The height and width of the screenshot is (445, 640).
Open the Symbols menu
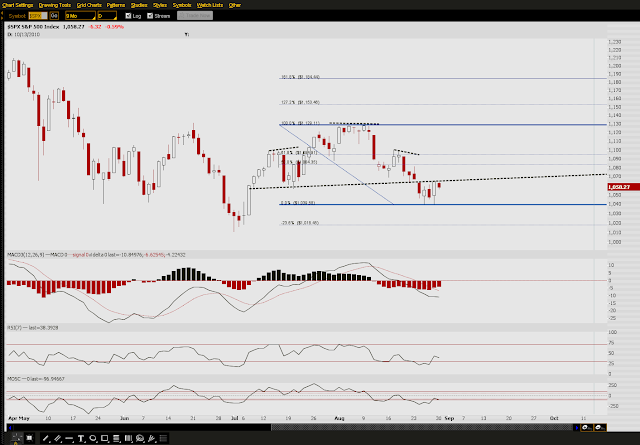point(182,5)
